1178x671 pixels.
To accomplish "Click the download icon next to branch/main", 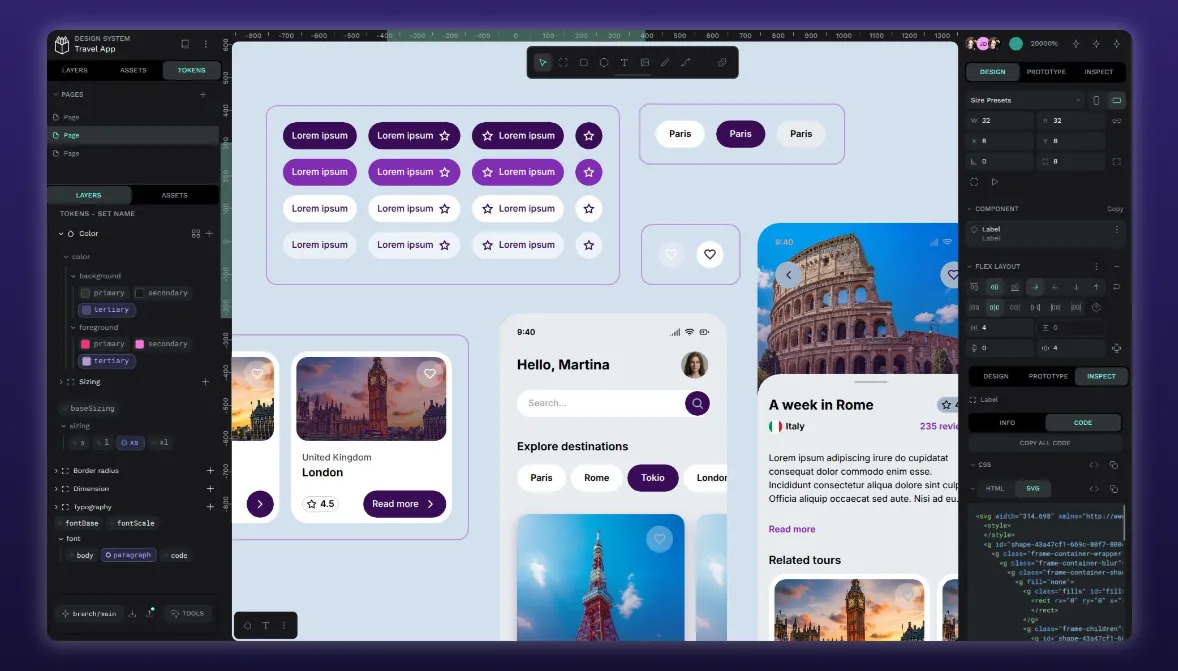I will point(133,613).
